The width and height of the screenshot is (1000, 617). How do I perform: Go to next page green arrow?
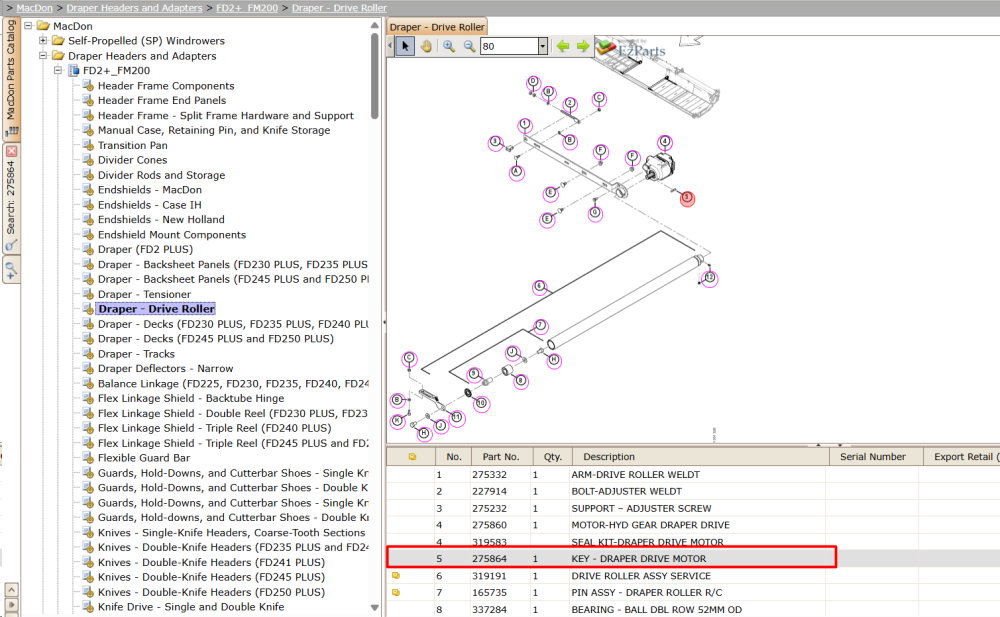click(x=583, y=46)
